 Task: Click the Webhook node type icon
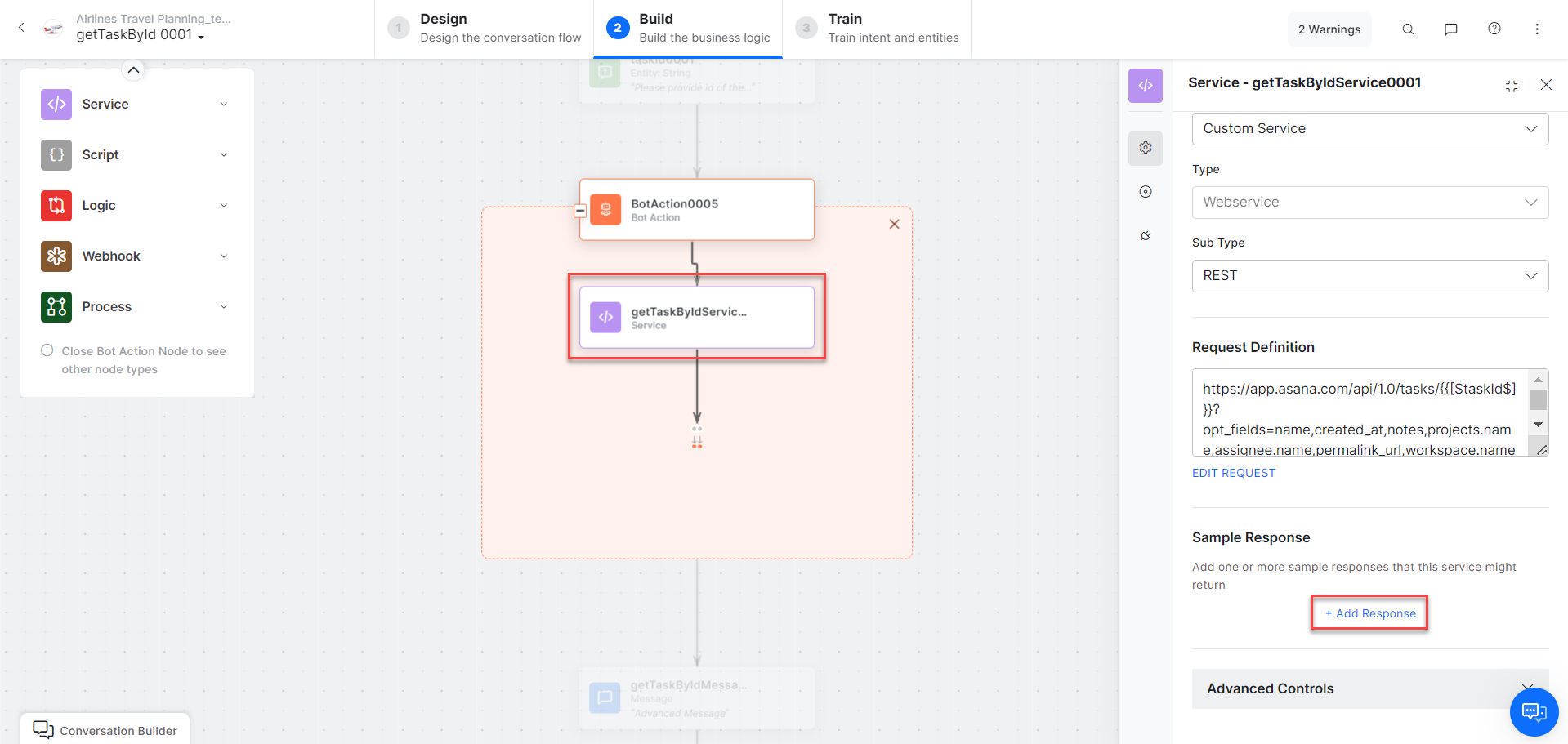click(56, 256)
